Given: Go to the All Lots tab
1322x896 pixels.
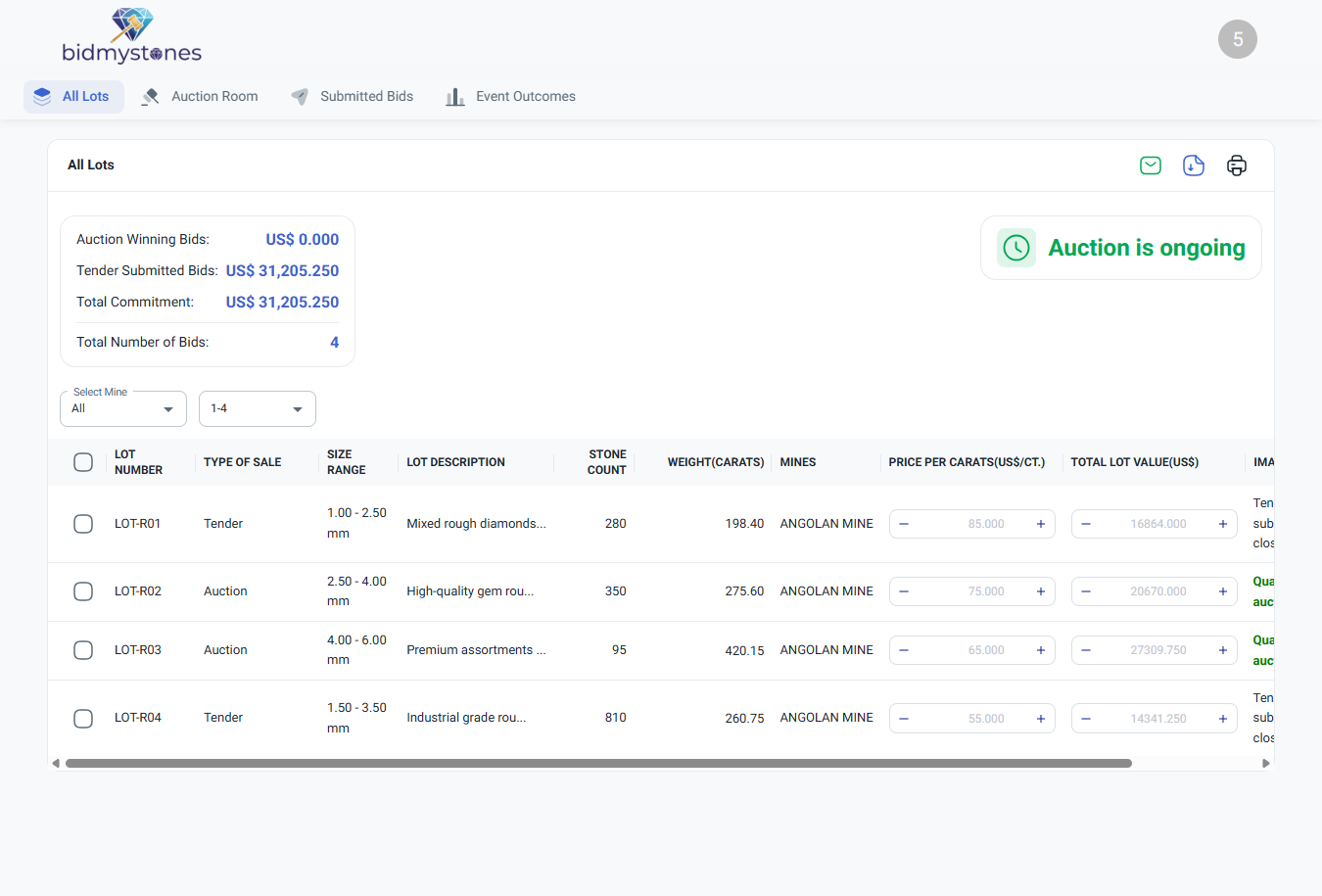Looking at the screenshot, I should point(73,97).
